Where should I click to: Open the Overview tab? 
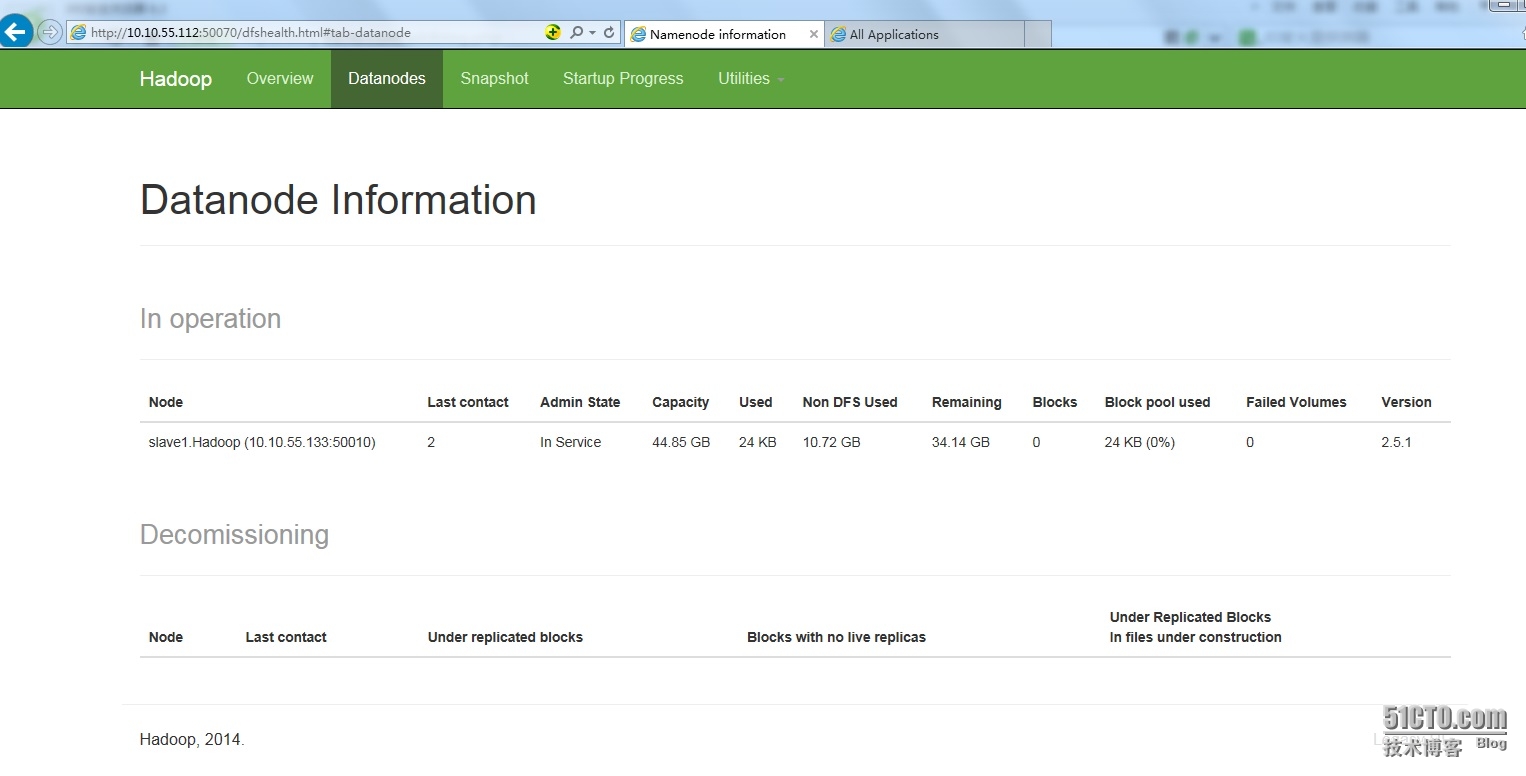pyautogui.click(x=280, y=78)
